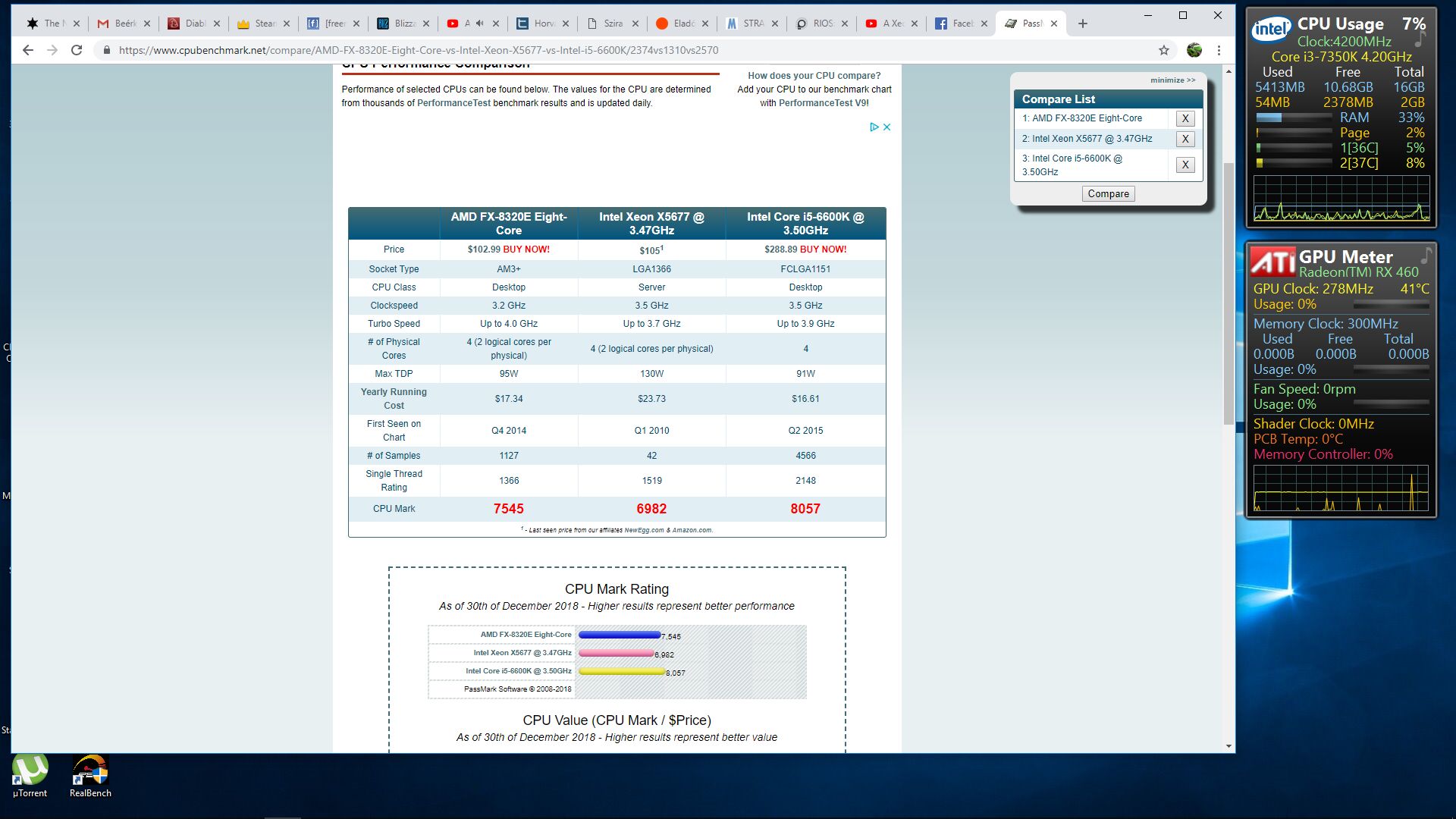Click Intel Xeon X5677 in Compare List
The width and height of the screenshot is (1456, 819).
coord(1087,139)
